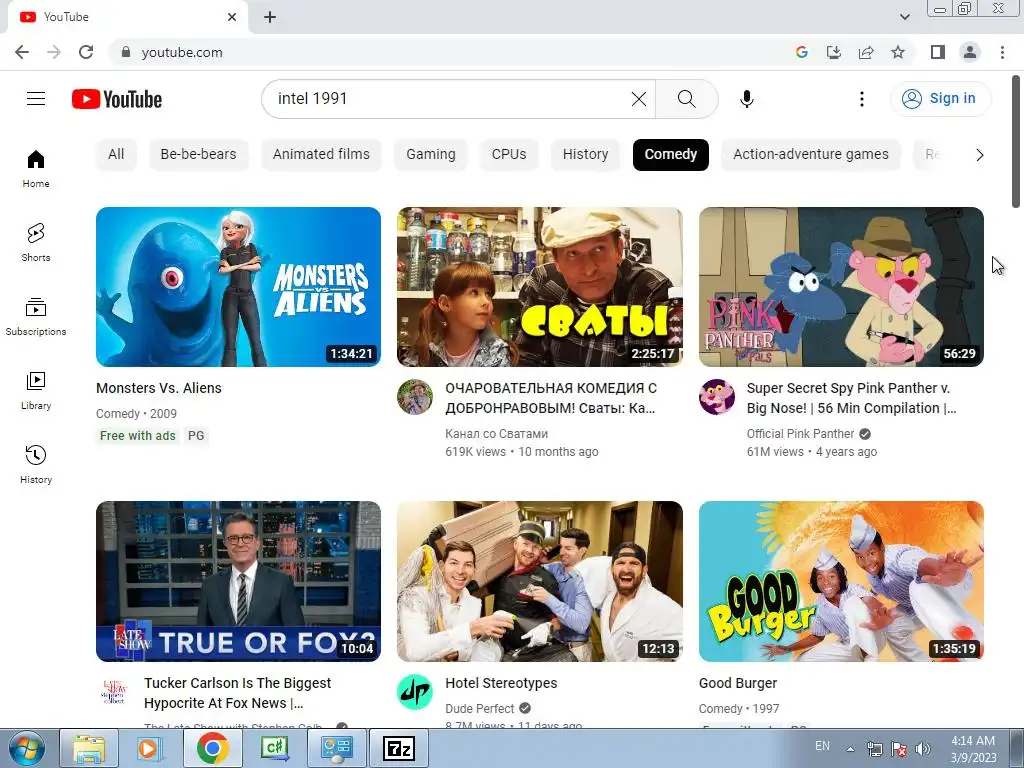Select the Action-adventure games chip

pos(810,155)
